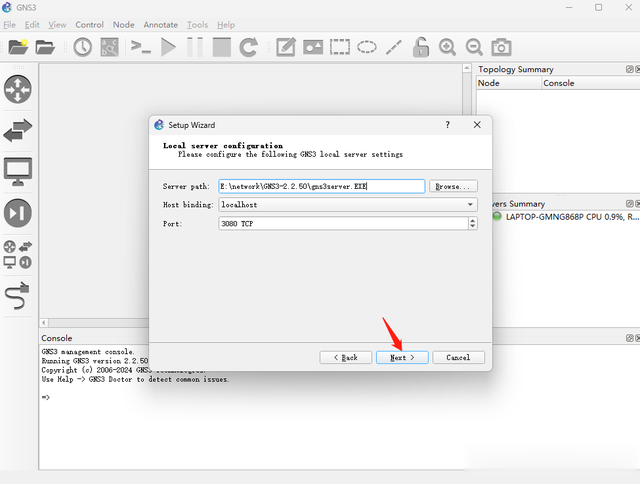Image resolution: width=640 pixels, height=484 pixels.
Task: Start all nodes with play icon
Action: point(168,47)
